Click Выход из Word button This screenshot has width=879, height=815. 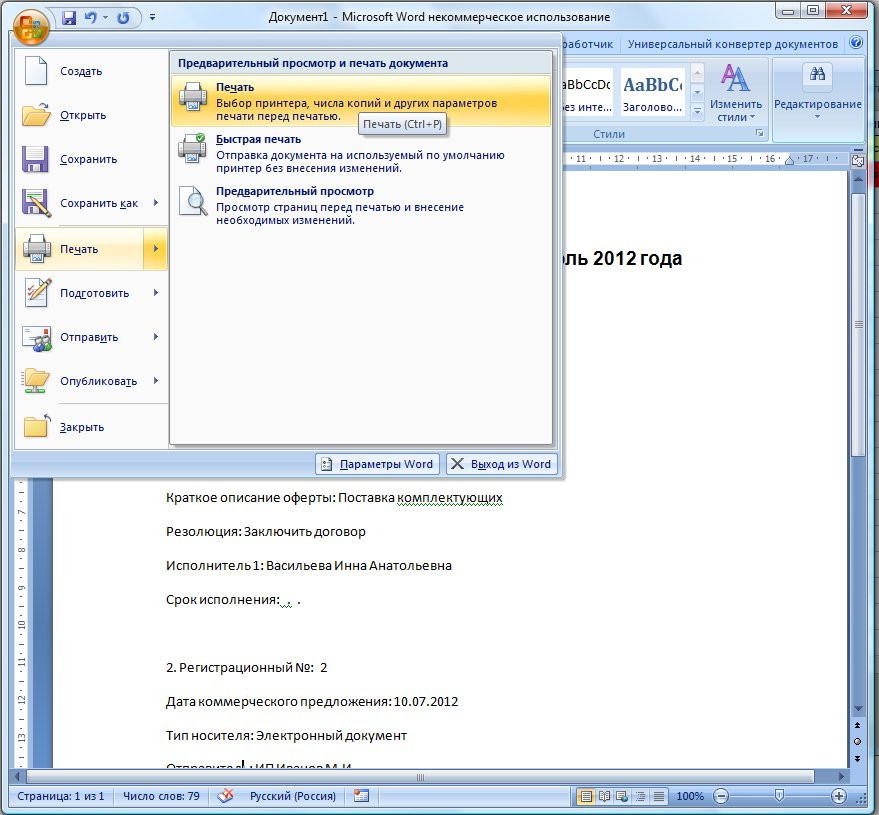coord(502,464)
